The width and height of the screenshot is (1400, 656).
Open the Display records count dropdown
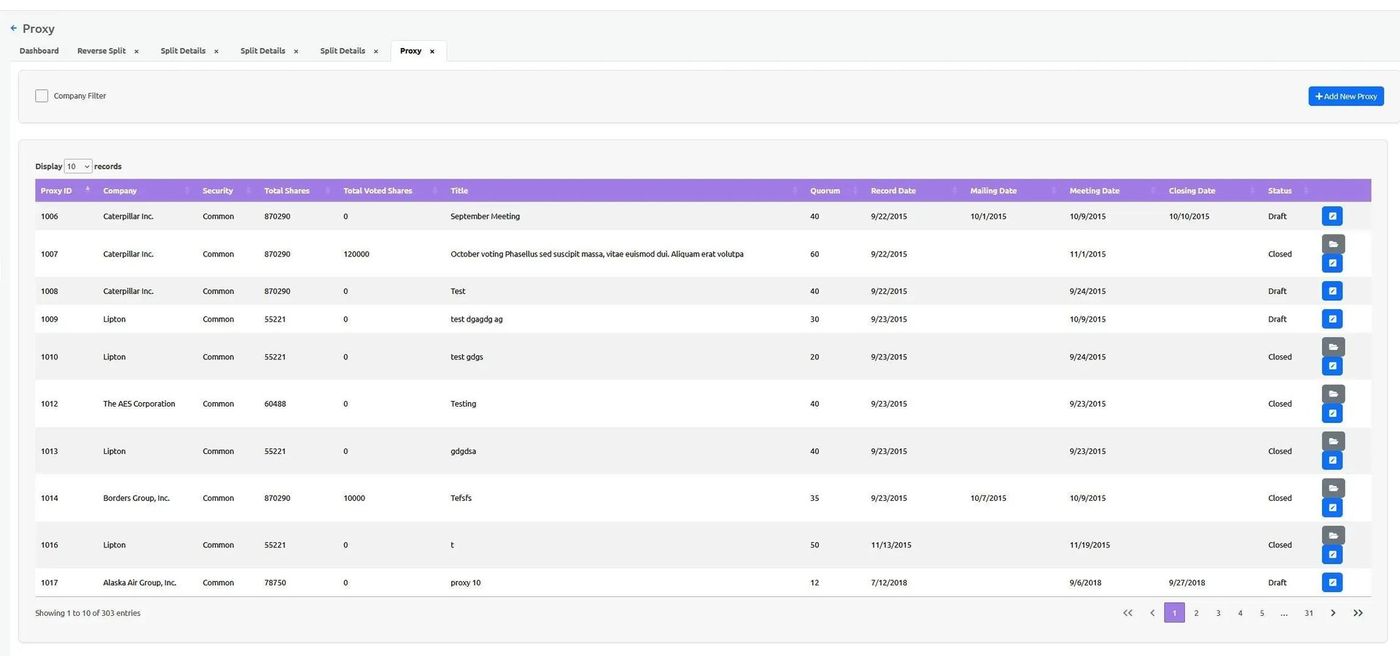coord(78,166)
